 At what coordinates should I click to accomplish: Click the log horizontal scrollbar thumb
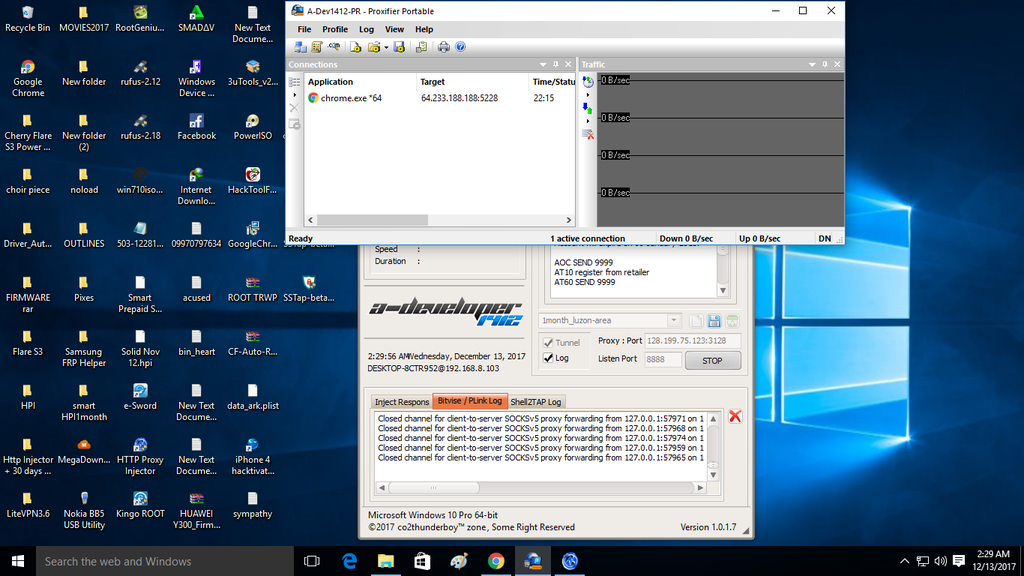point(434,488)
